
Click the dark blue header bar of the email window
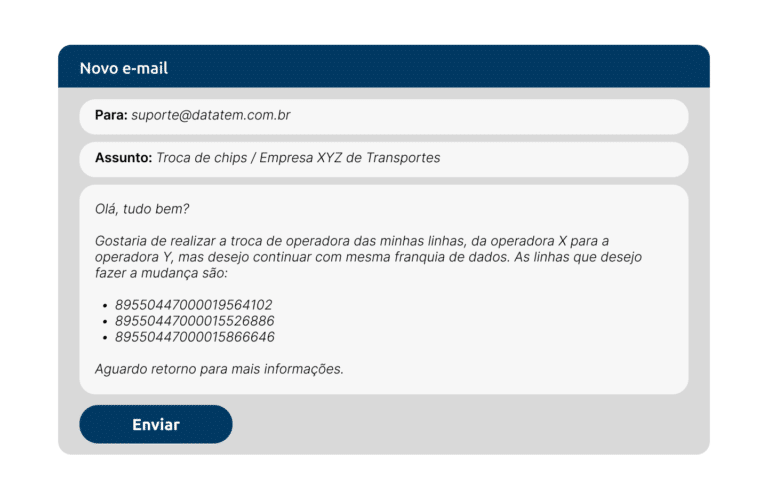coord(384,67)
